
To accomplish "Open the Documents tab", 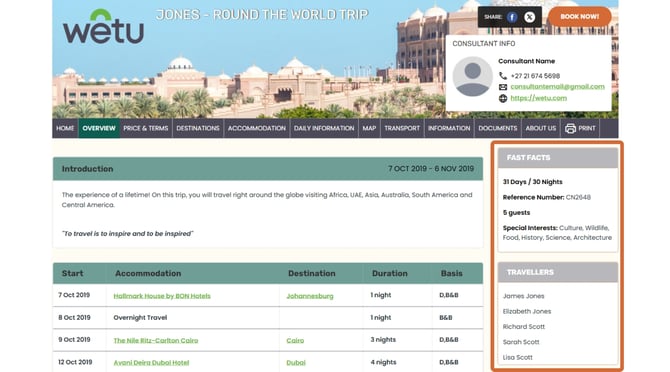I will [x=498, y=128].
